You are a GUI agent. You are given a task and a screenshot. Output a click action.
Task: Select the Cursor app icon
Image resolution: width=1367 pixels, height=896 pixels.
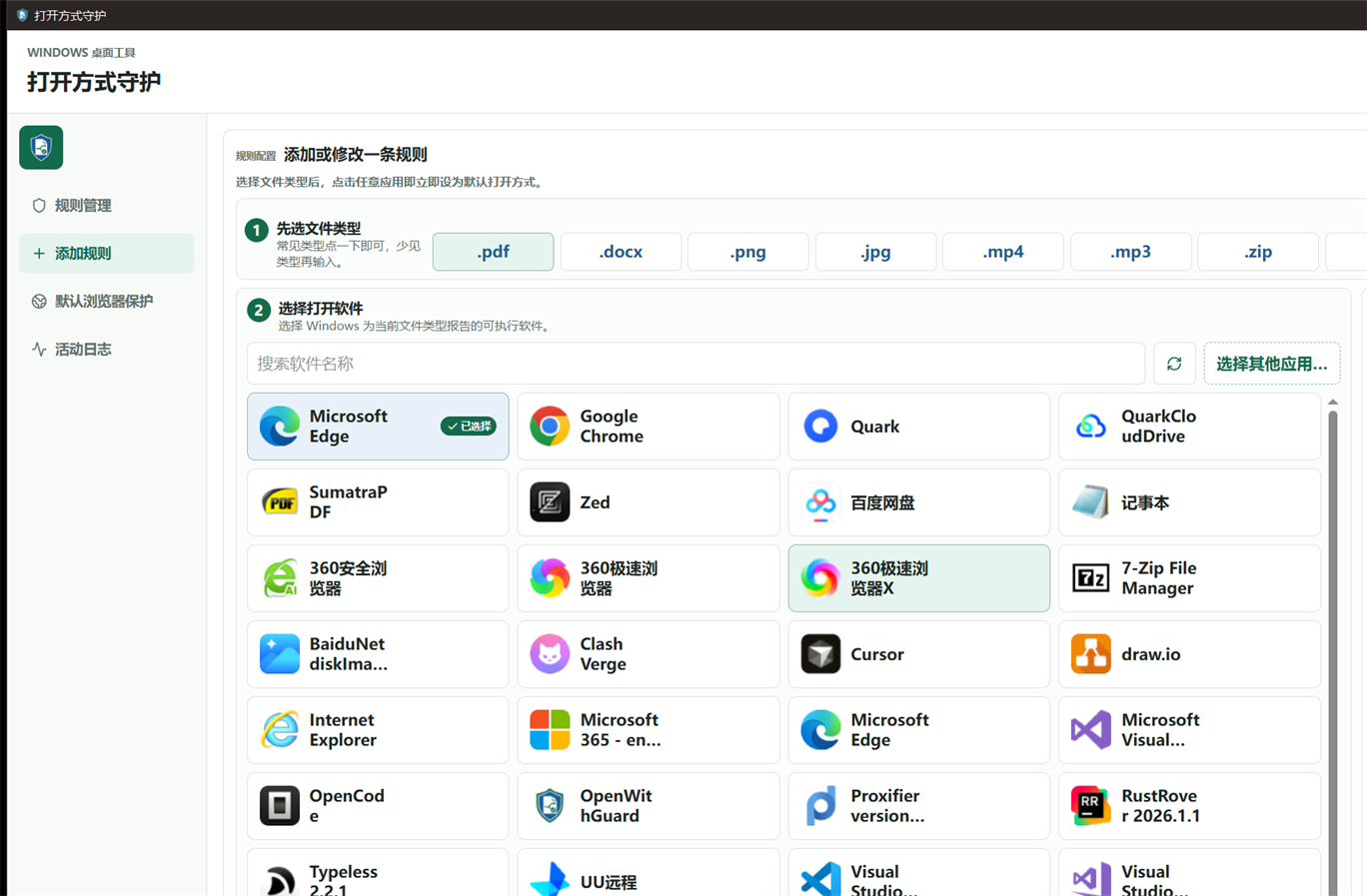click(820, 654)
